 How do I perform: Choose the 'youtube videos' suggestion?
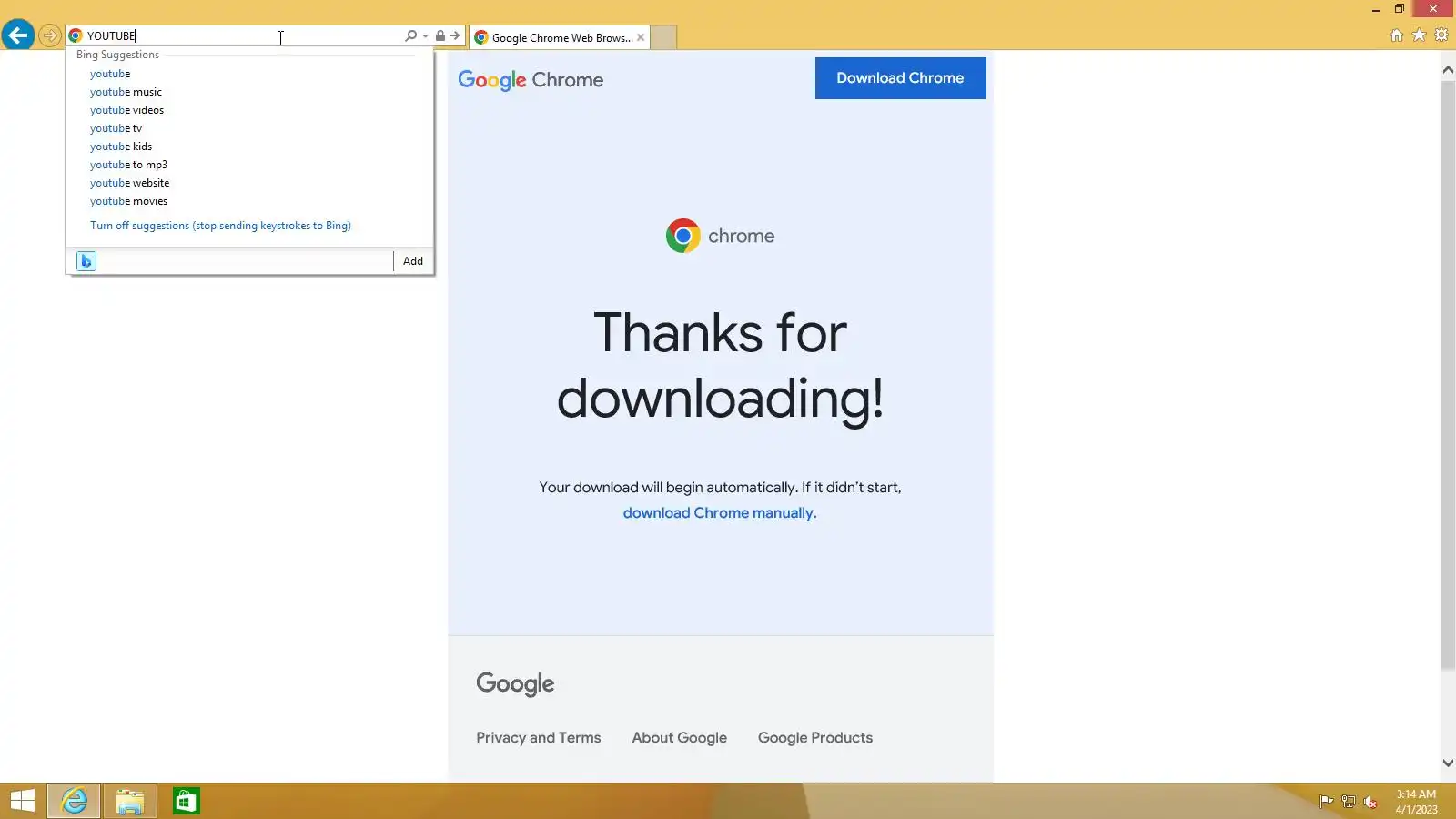[x=126, y=110]
